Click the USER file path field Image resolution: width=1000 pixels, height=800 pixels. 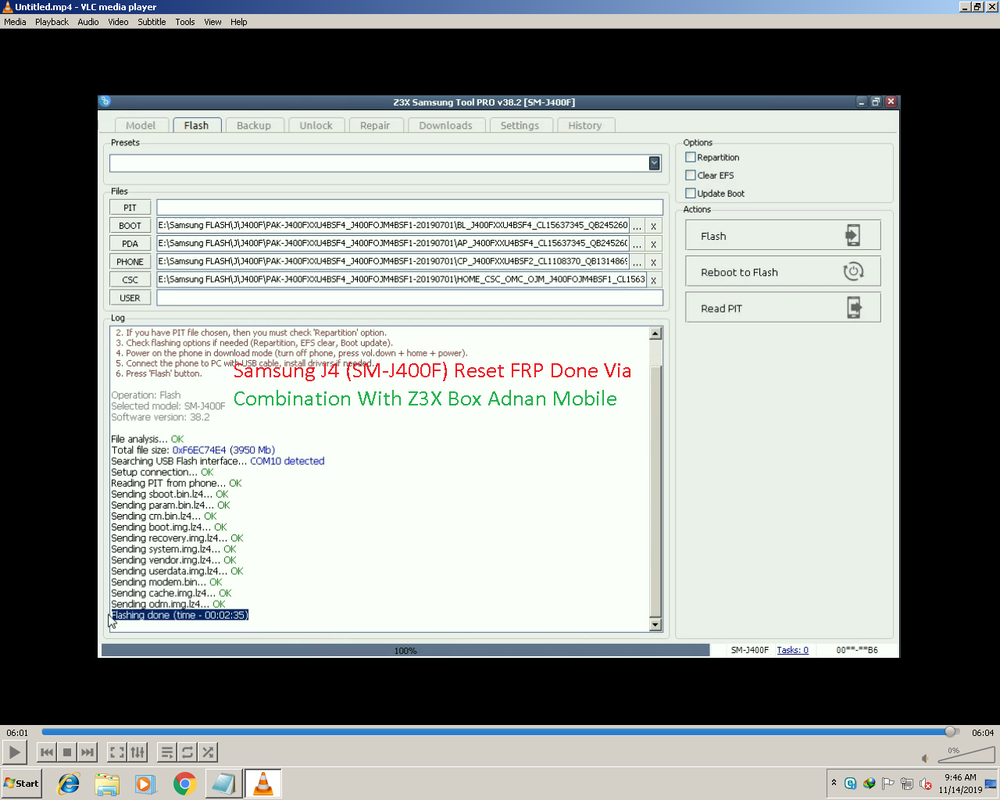(409, 297)
